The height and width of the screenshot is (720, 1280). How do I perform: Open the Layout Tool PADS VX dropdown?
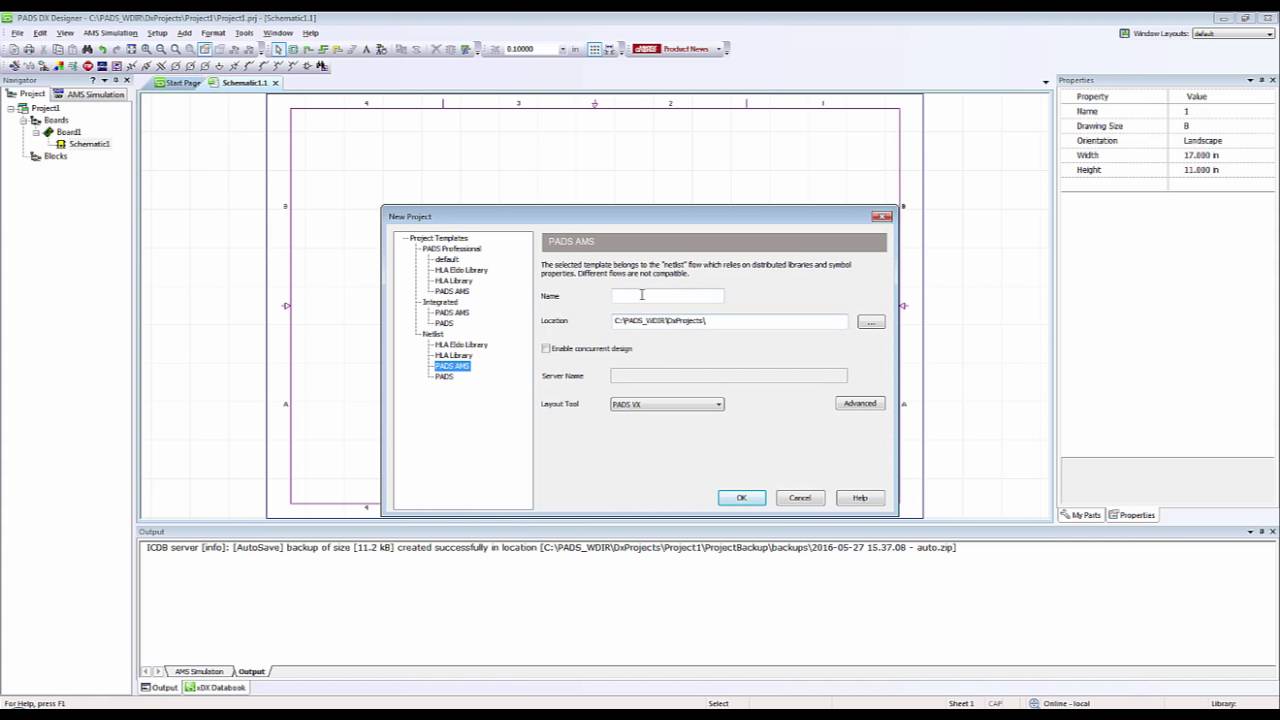pyautogui.click(x=718, y=404)
